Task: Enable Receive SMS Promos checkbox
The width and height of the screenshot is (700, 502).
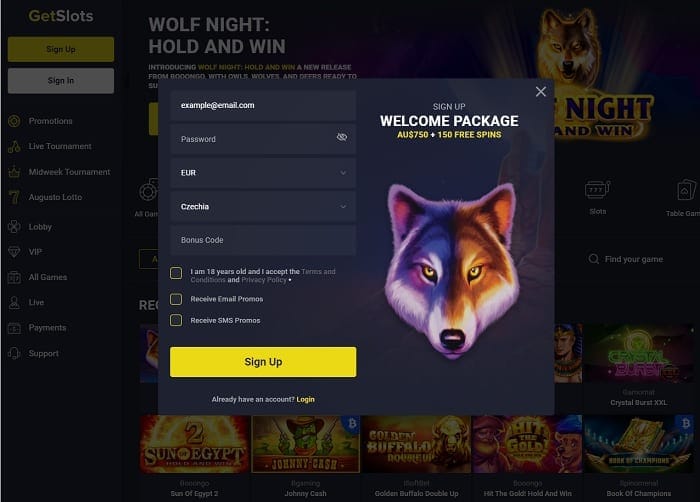Action: pyautogui.click(x=176, y=320)
